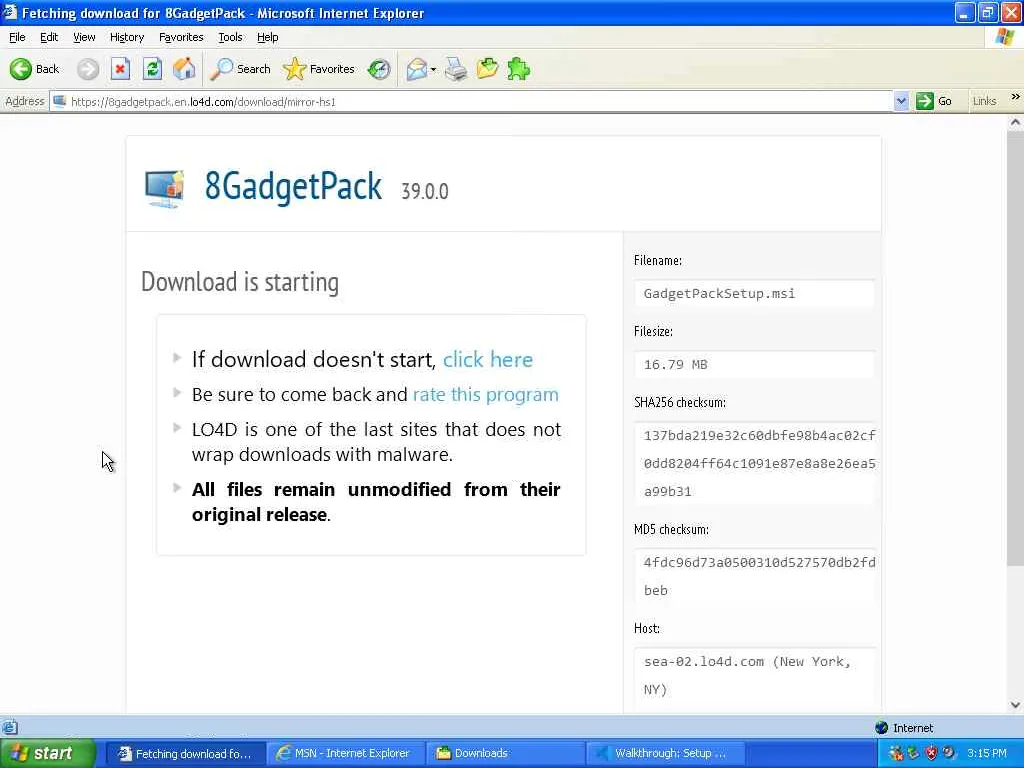
Task: Refresh the page with the green arrows icon
Action: click(152, 69)
